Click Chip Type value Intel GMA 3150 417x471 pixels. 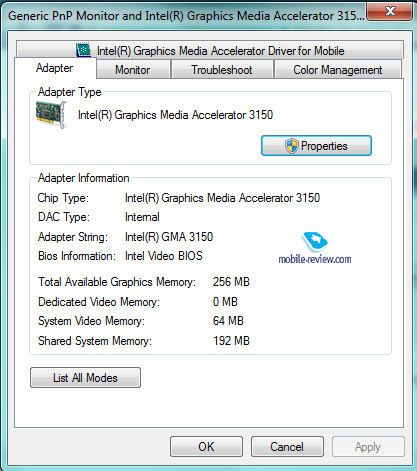(x=222, y=198)
